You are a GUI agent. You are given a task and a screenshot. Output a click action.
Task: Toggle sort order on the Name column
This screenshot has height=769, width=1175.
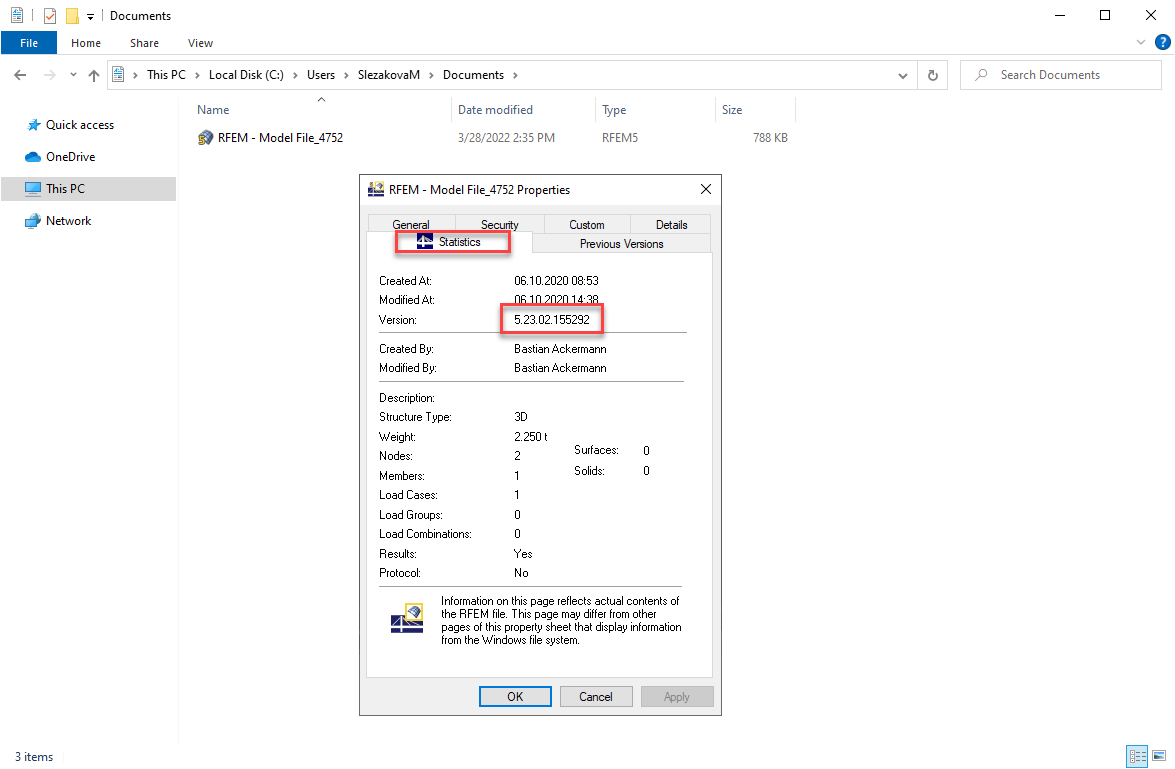pyautogui.click(x=212, y=109)
